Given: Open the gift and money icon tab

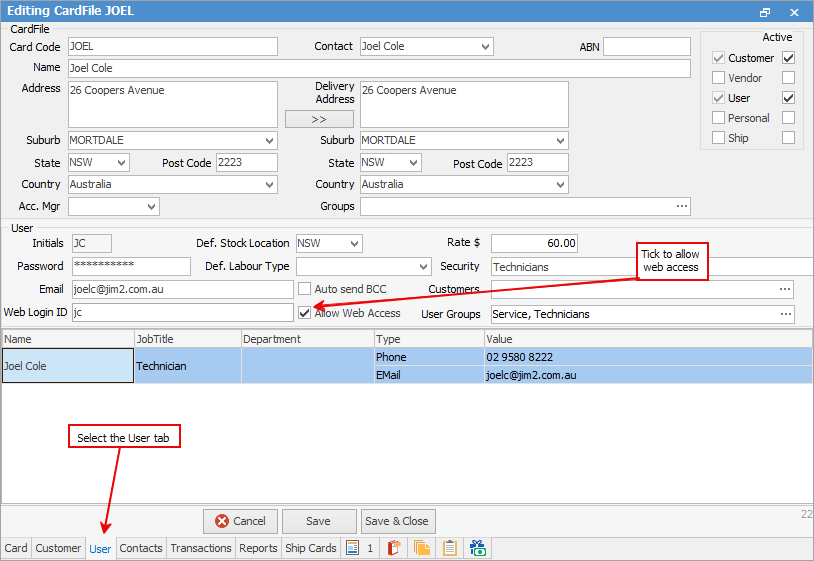Looking at the screenshot, I should click(478, 548).
